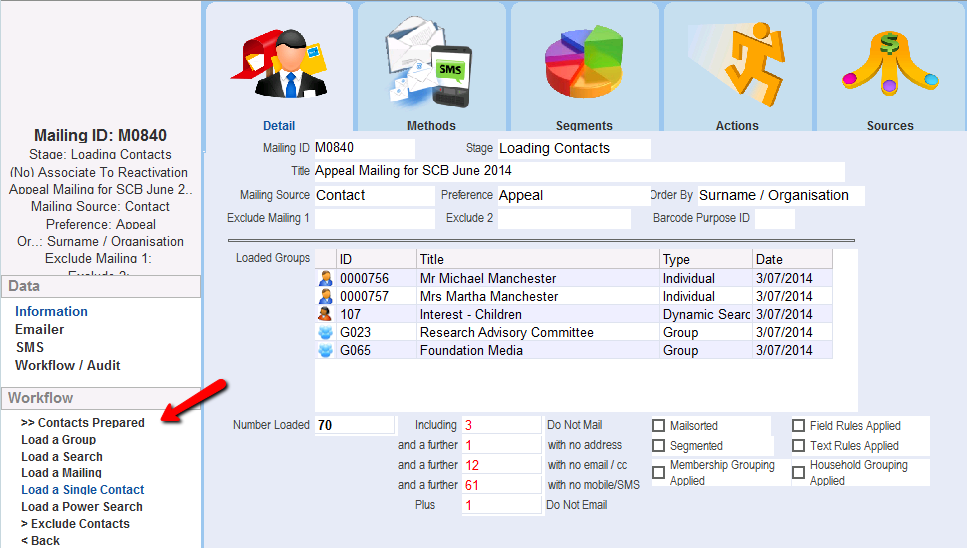Click the Preference field Appeal
The height and width of the screenshot is (548, 967).
coord(574,195)
